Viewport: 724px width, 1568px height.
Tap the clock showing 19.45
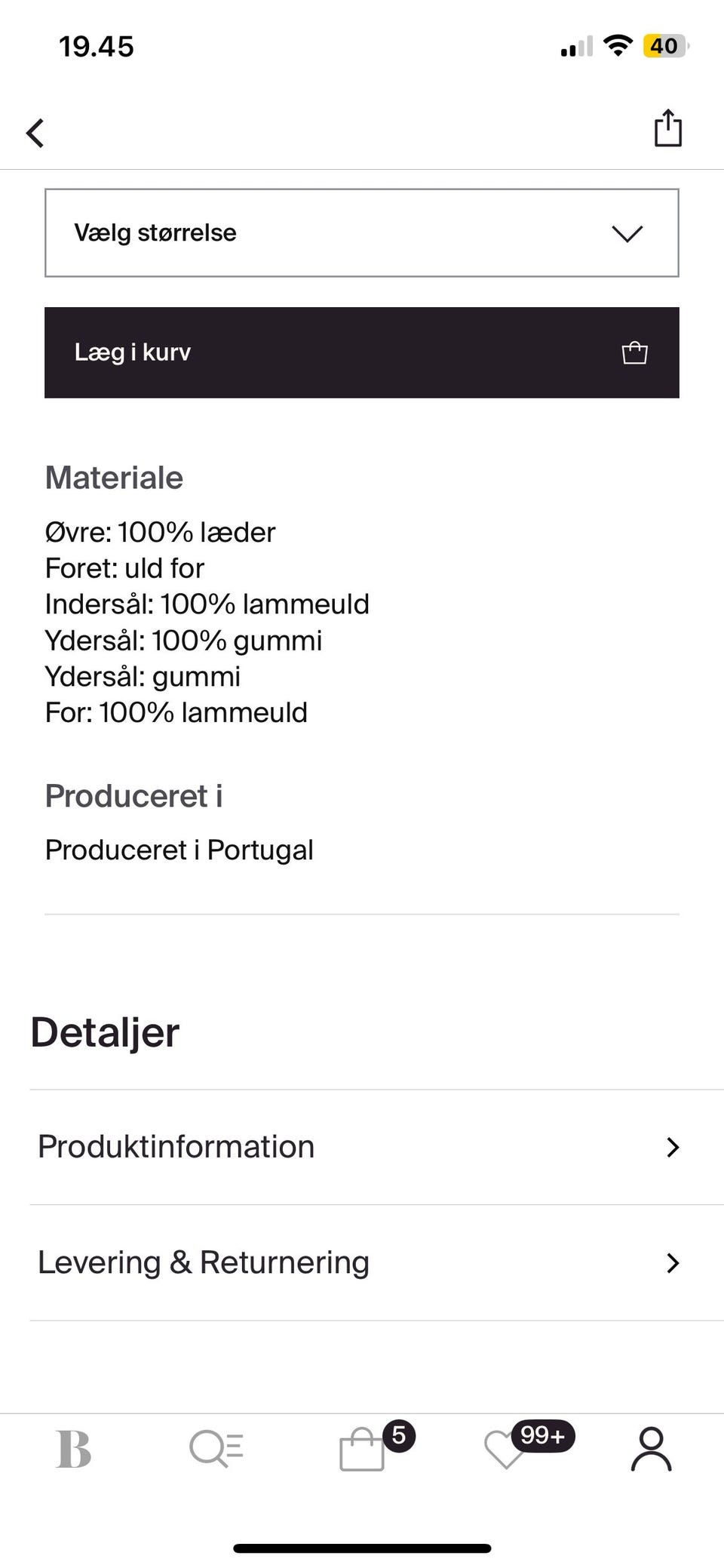coord(97,47)
